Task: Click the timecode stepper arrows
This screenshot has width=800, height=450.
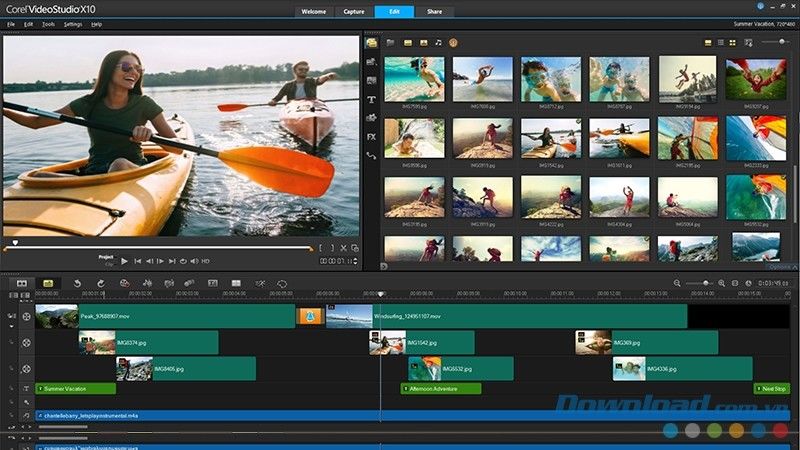Action: 356,261
